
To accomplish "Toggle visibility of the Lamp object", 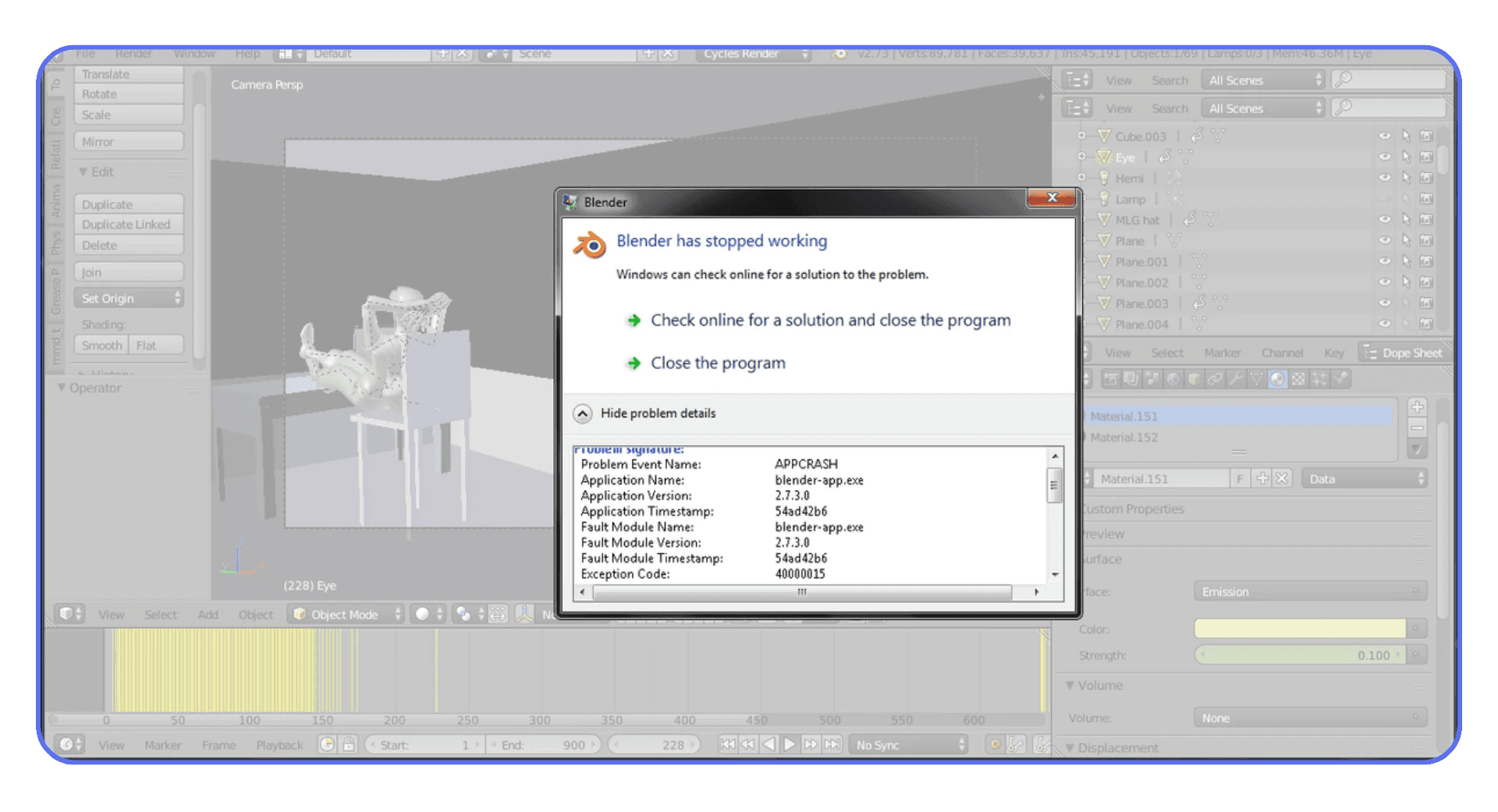I will (1386, 200).
